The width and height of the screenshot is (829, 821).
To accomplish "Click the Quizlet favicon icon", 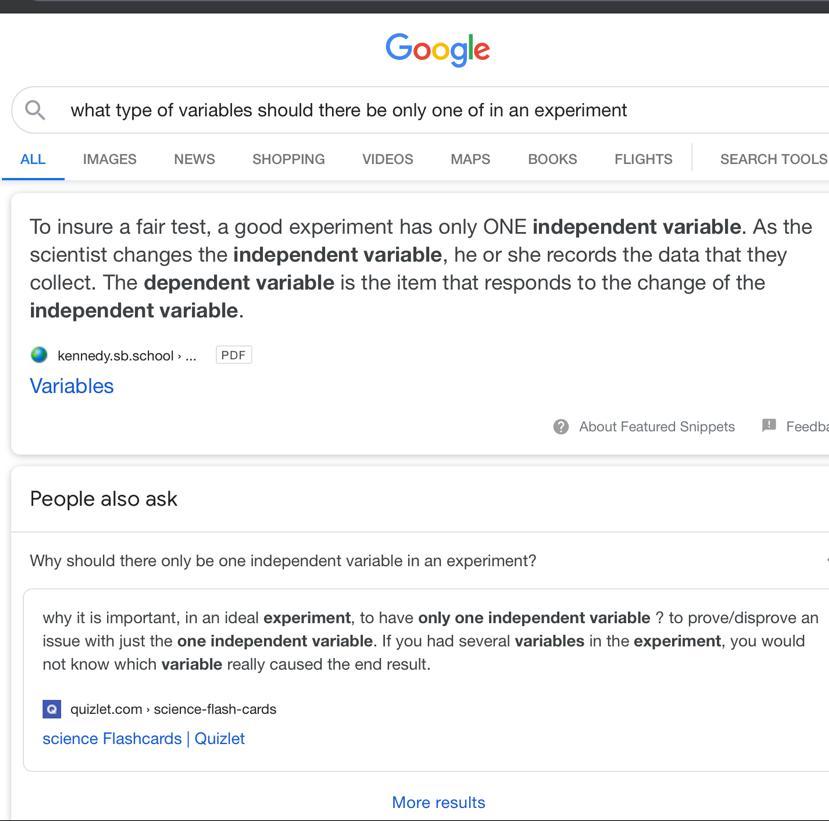I will click(52, 709).
